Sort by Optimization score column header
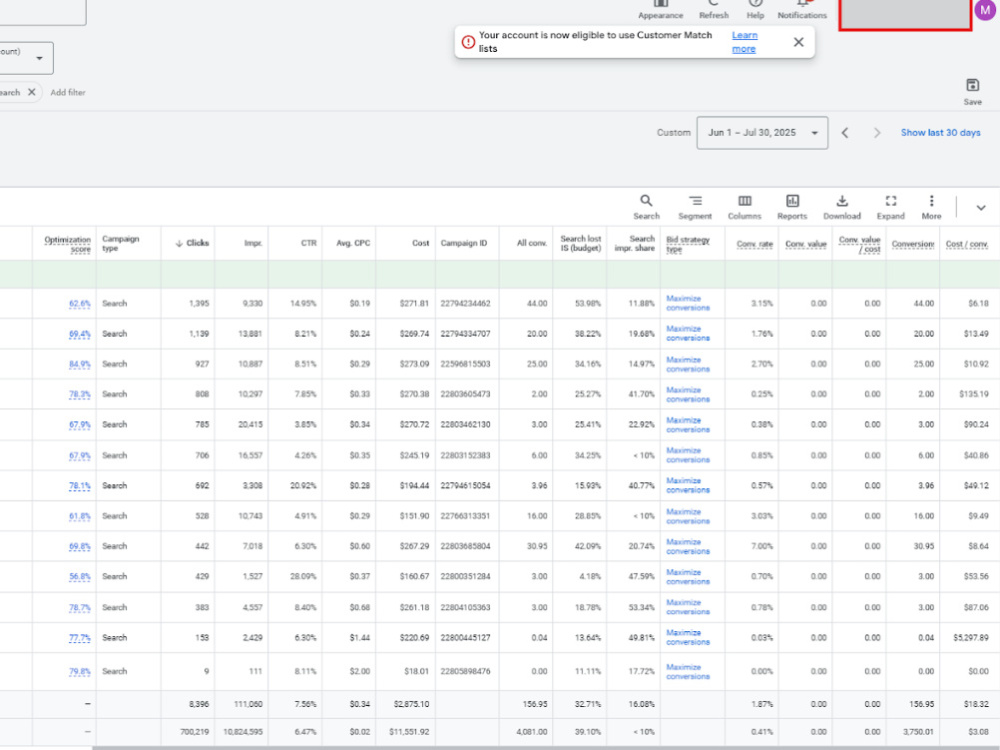1000x750 pixels. click(68, 244)
